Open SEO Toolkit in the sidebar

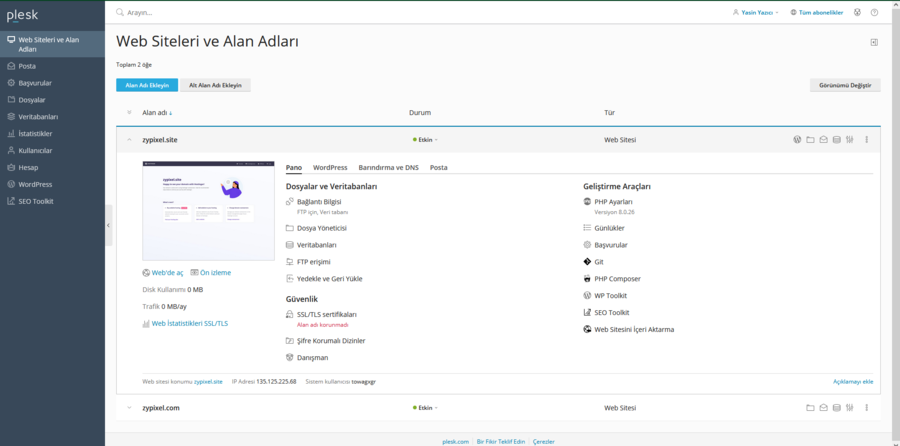click(x=52, y=201)
